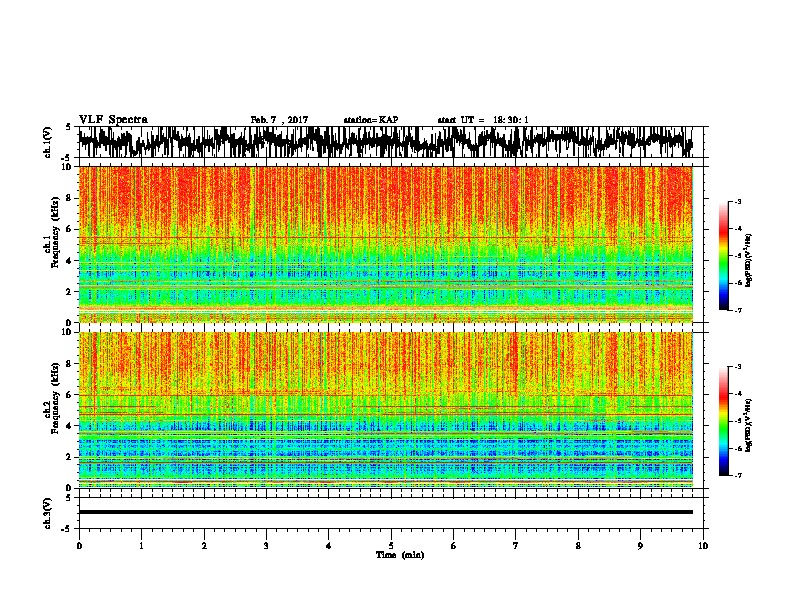This screenshot has height=612, width=792.
Task: Click inside the ch.1 spectrogram panel
Action: pyautogui.click(x=386, y=244)
